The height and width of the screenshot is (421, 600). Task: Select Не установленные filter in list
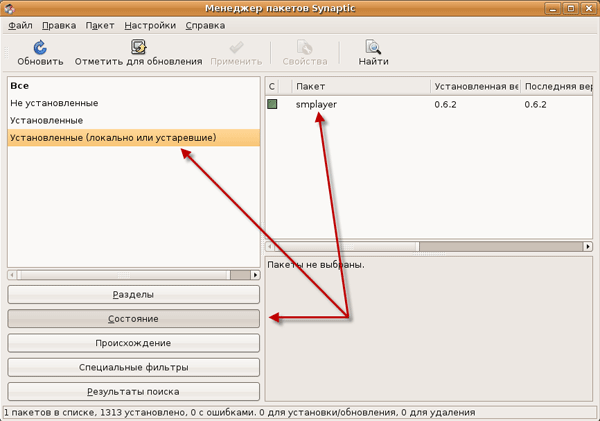pyautogui.click(x=53, y=103)
